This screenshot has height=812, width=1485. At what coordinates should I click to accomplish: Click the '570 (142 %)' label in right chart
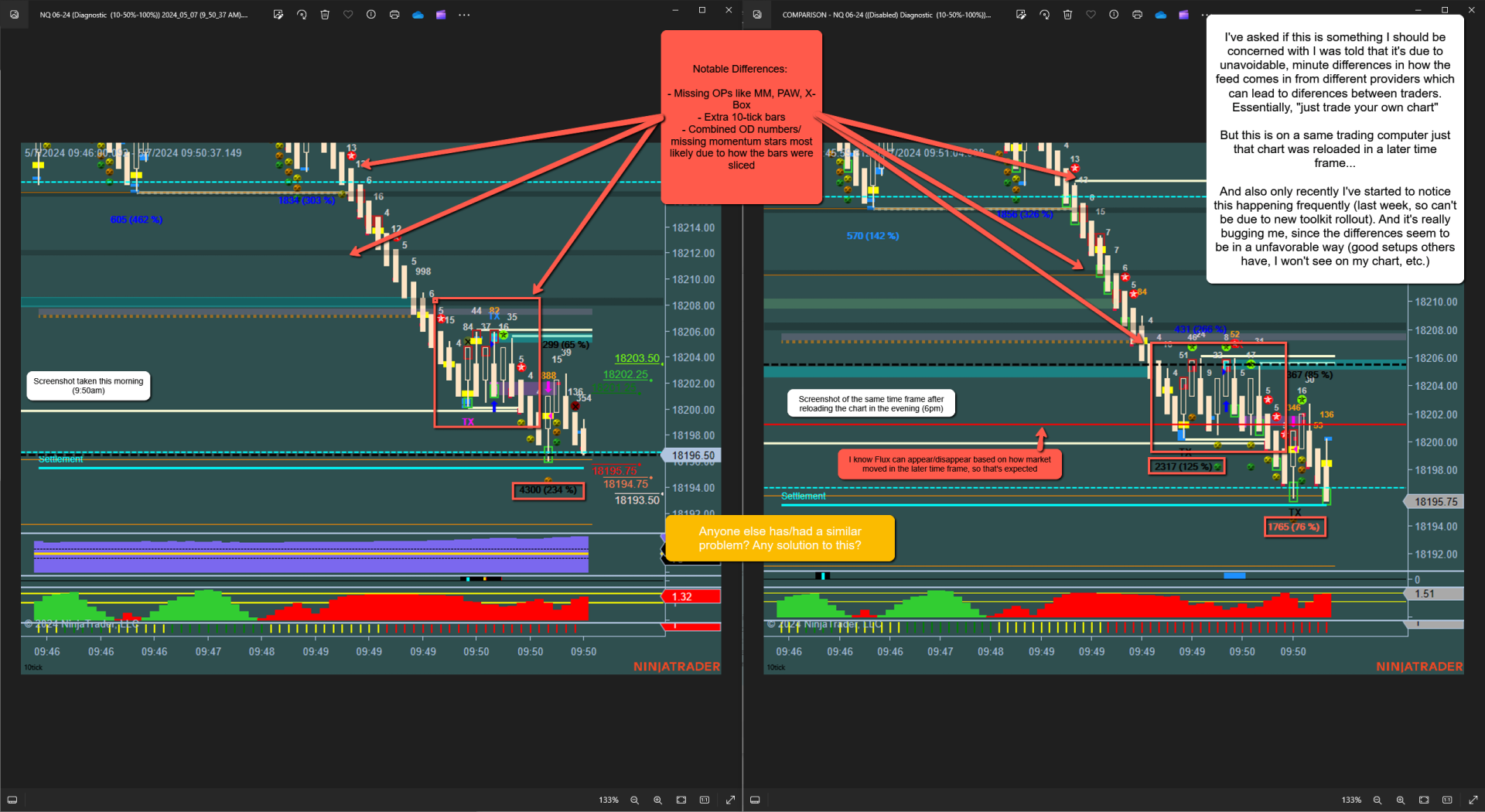[872, 236]
